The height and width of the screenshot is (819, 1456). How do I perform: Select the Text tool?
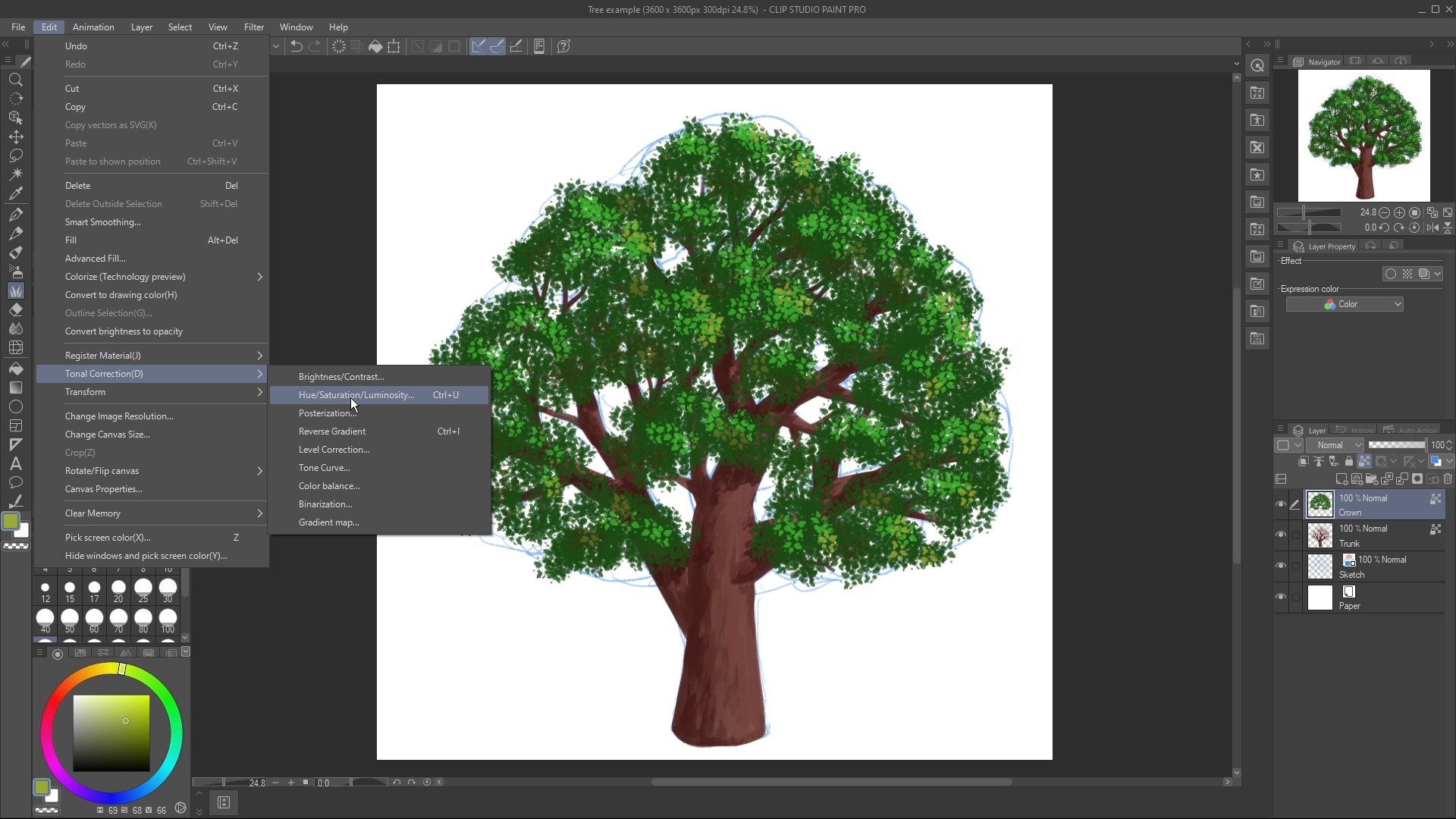point(15,463)
